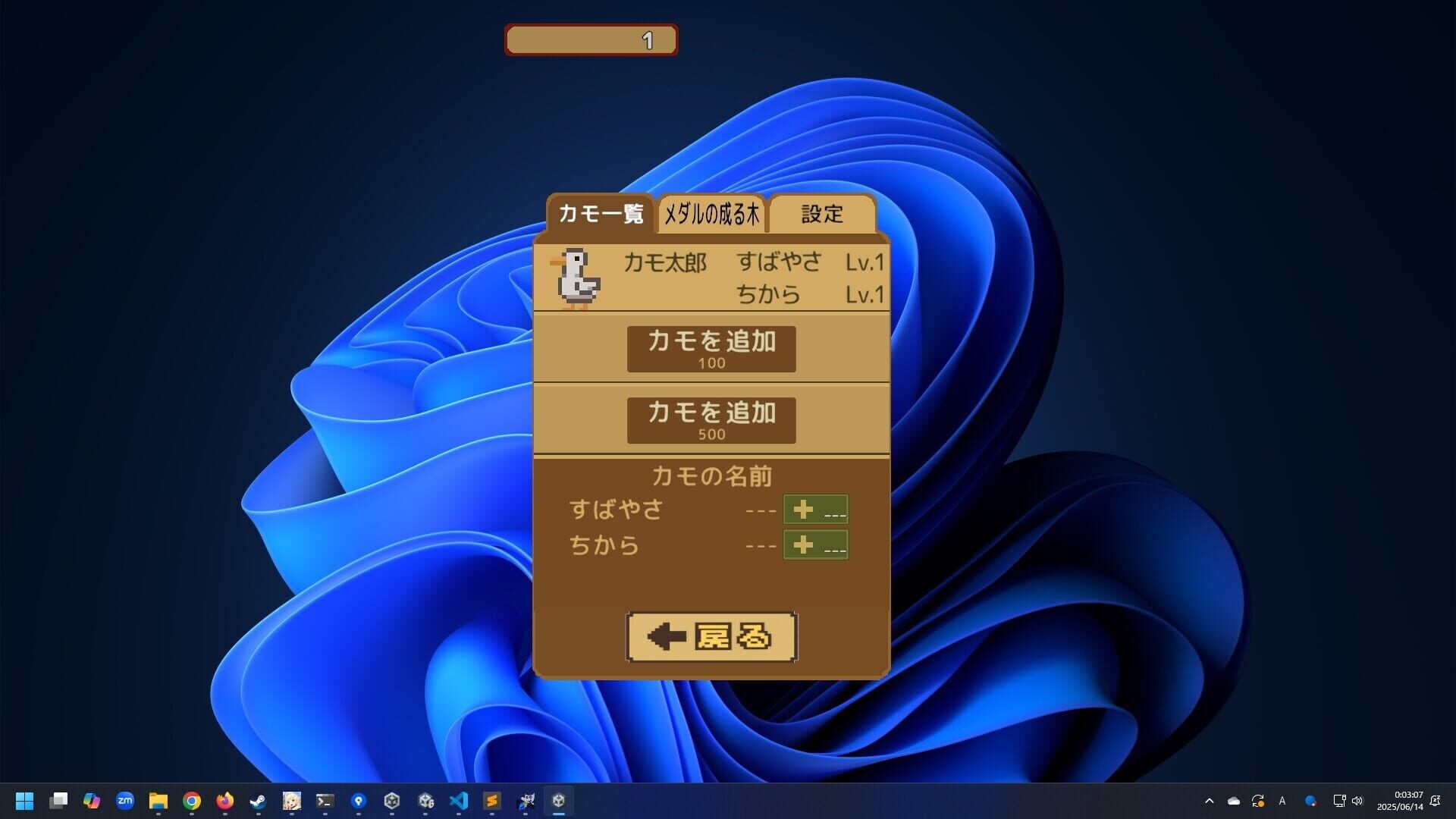Image resolution: width=1456 pixels, height=819 pixels.
Task: Open the Windows Terminal taskbar icon
Action: 325,802
